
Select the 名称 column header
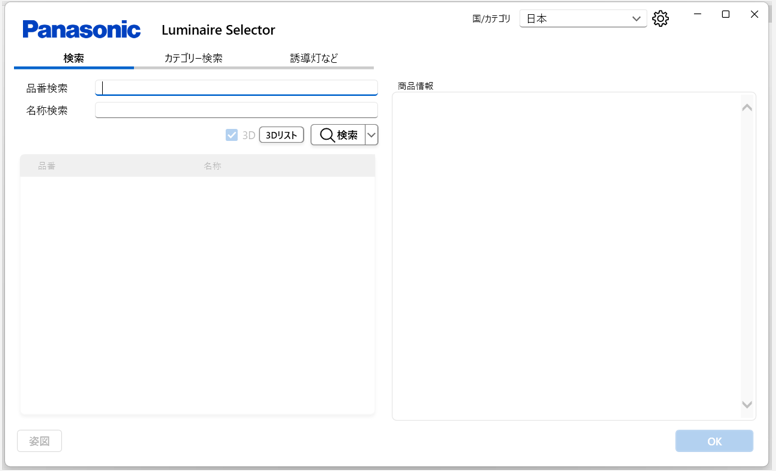click(x=212, y=166)
